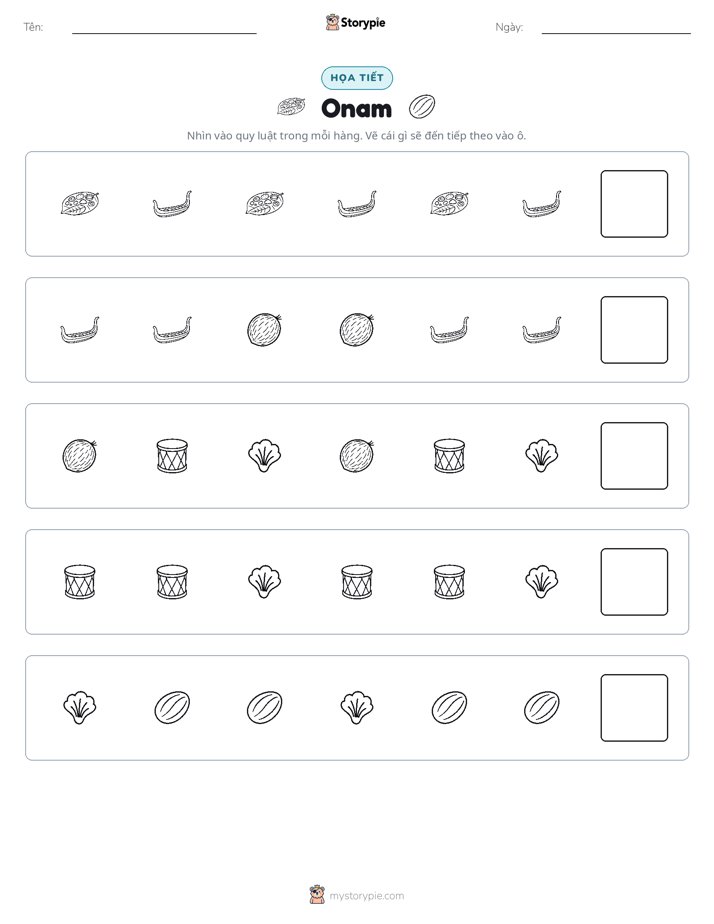Screen dimensions: 714x924
Task: Click the last striped seed in row five
Action: 541,707
